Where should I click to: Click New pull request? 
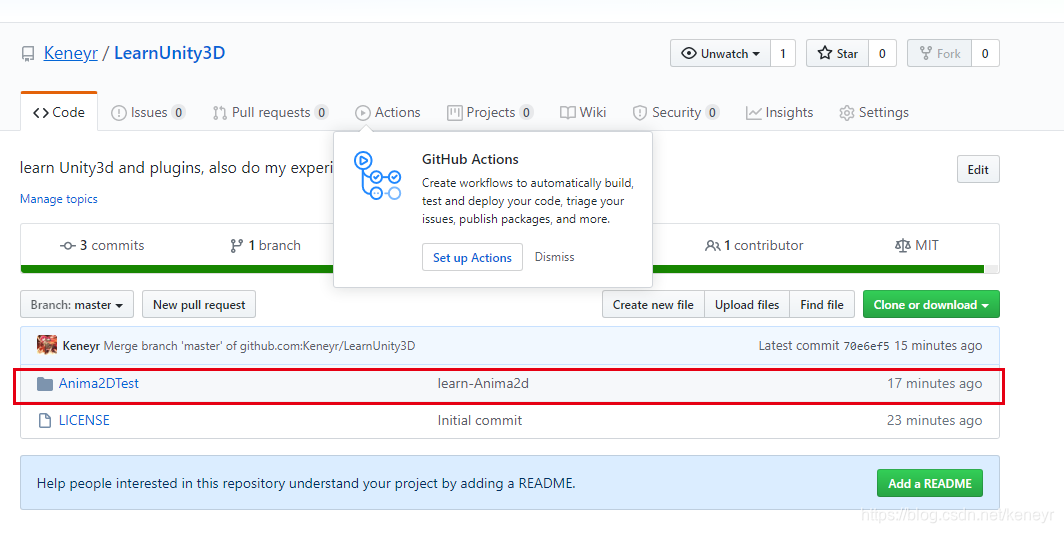199,305
